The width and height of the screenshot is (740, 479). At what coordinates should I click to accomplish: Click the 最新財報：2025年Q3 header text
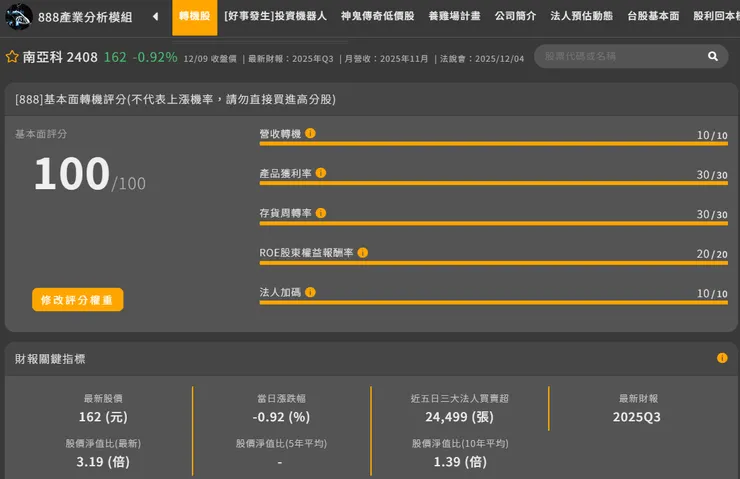pyautogui.click(x=291, y=59)
